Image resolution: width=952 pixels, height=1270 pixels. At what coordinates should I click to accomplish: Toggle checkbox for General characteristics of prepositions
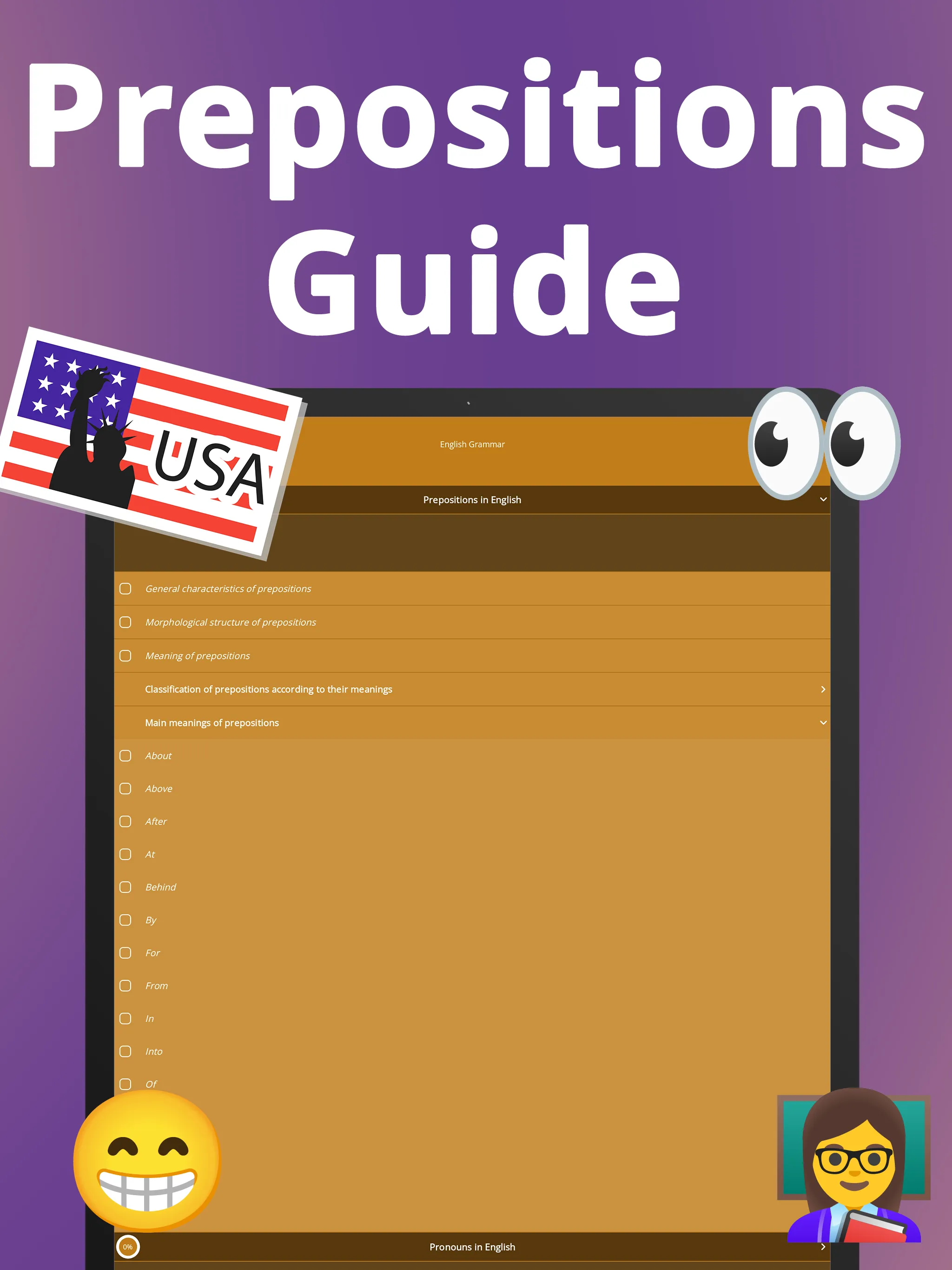128,589
